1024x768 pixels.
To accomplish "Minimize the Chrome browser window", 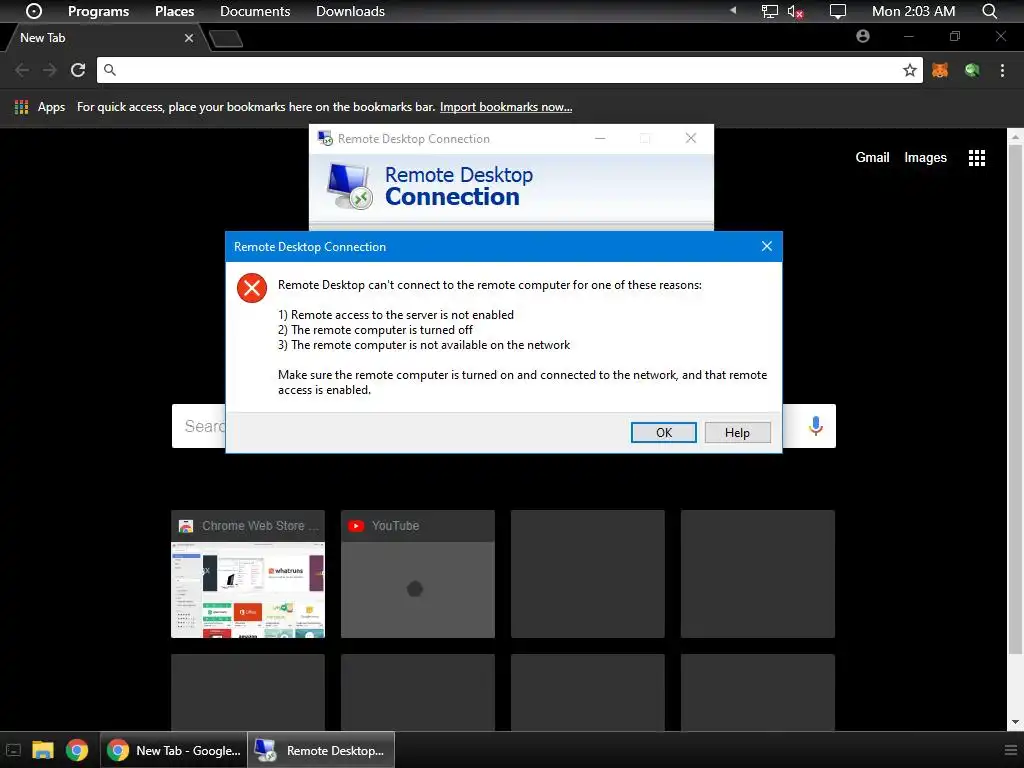I will (908, 37).
